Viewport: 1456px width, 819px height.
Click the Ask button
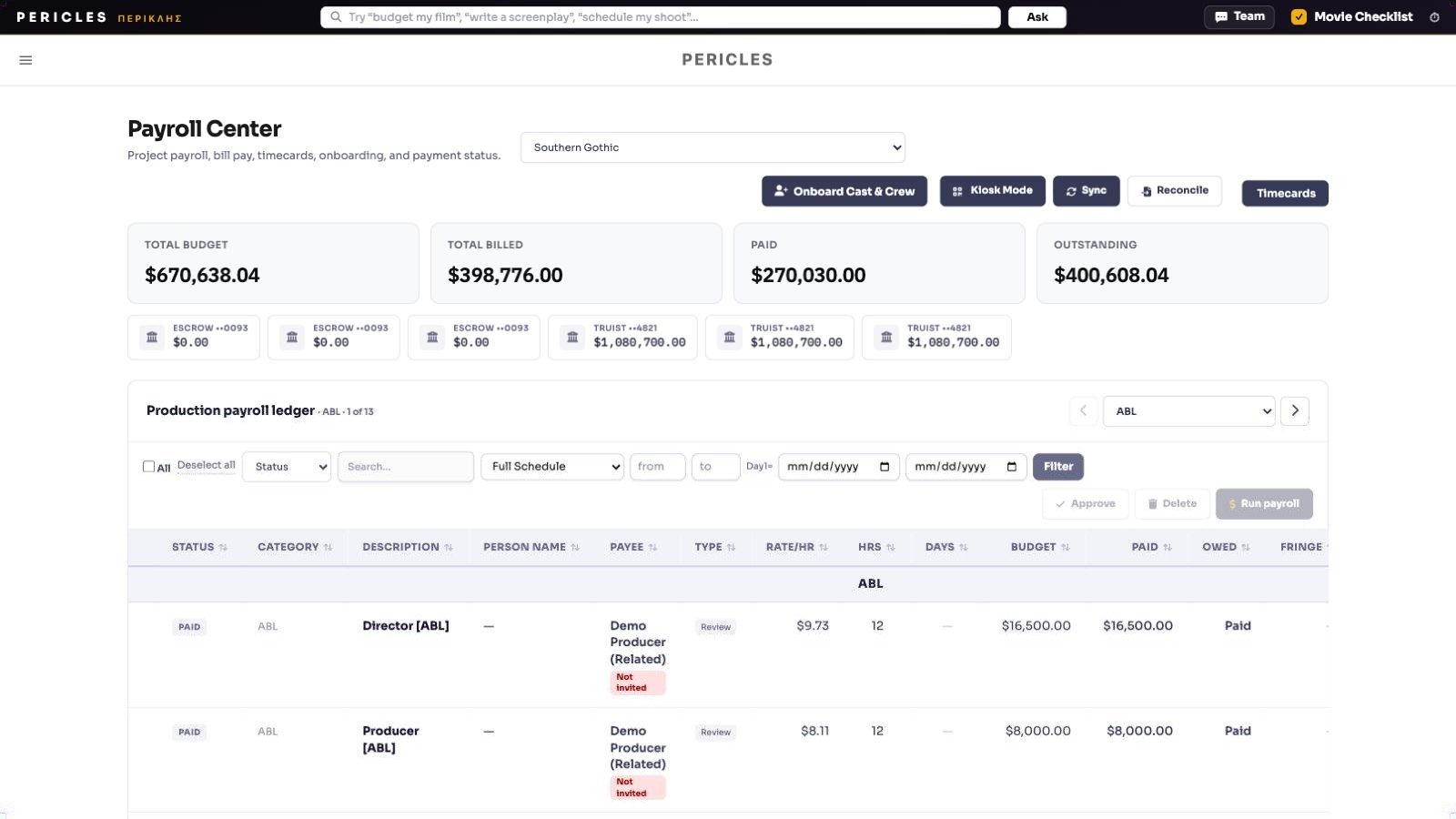coord(1037,17)
